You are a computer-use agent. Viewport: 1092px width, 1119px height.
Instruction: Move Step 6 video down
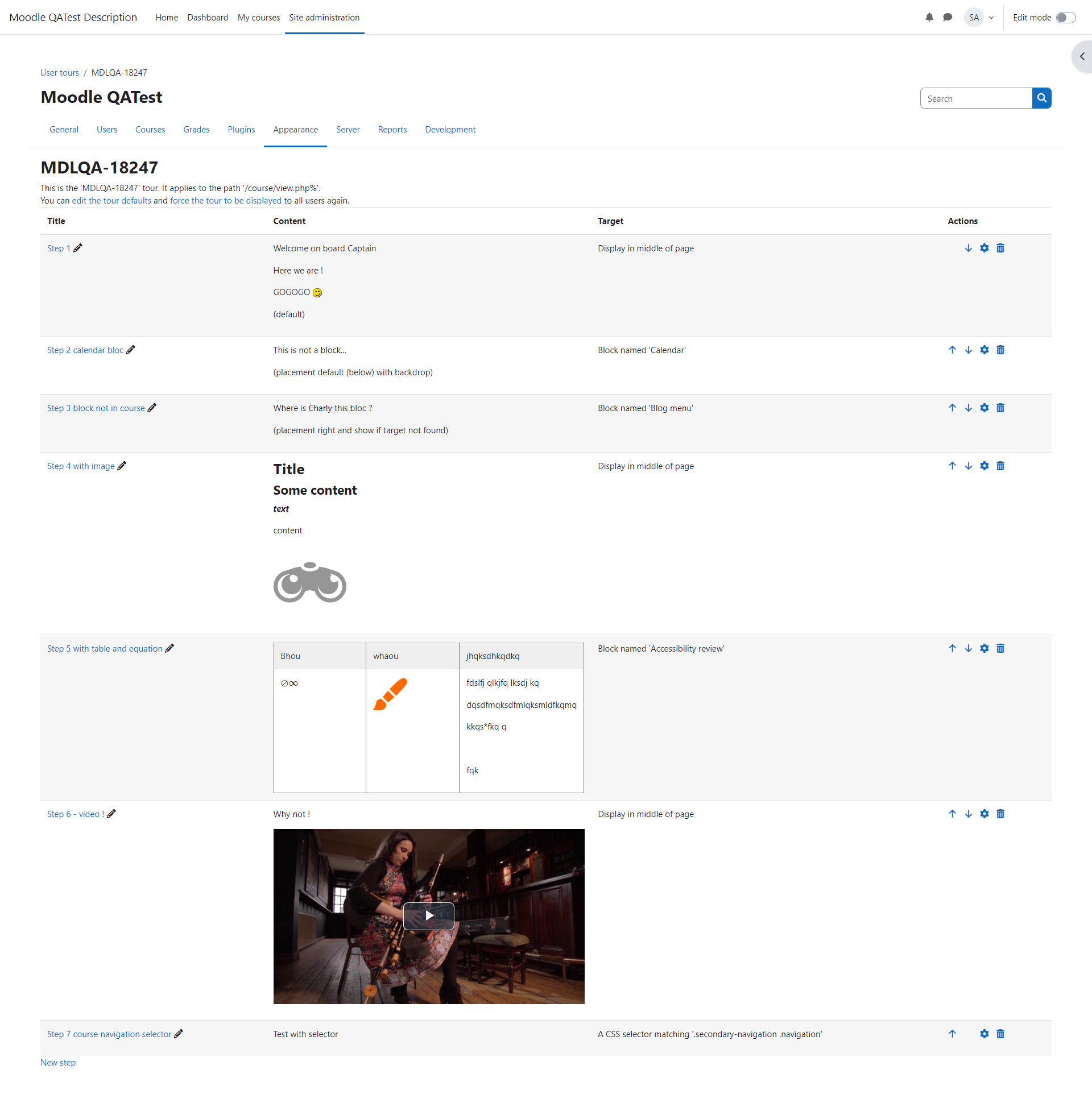pyautogui.click(x=968, y=814)
